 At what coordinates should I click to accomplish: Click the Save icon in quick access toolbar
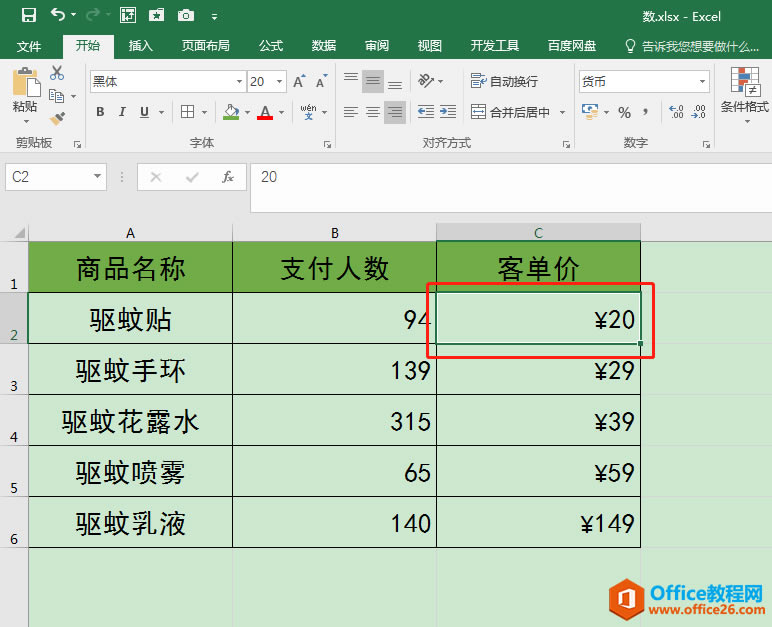[x=28, y=15]
